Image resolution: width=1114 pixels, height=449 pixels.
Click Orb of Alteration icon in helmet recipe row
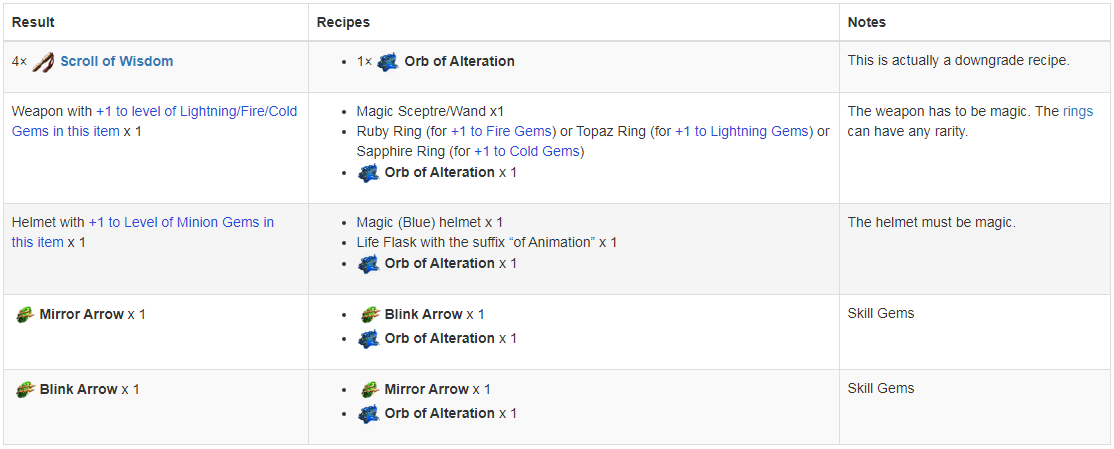coord(369,264)
